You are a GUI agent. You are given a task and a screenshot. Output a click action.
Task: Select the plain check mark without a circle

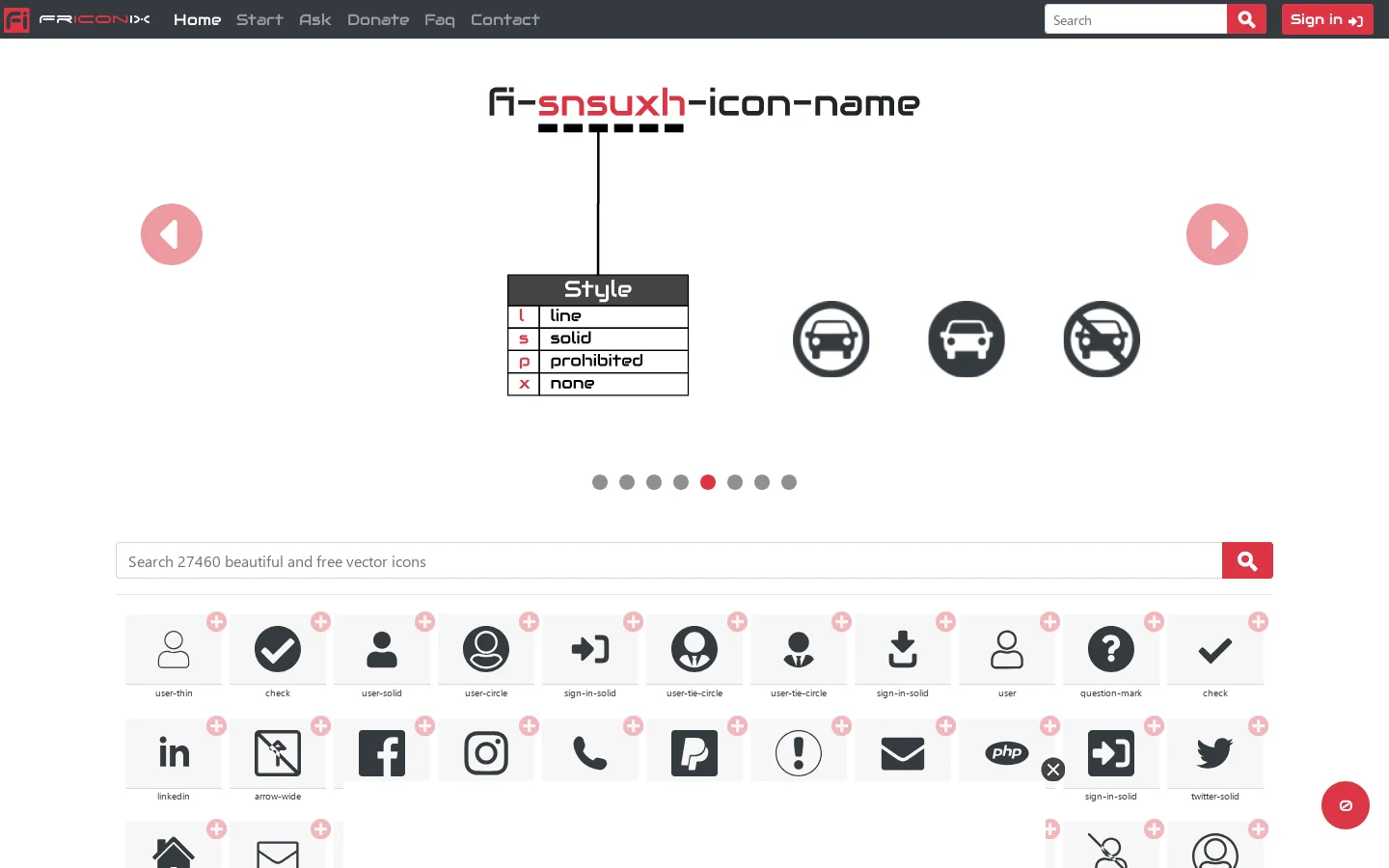(x=1215, y=650)
